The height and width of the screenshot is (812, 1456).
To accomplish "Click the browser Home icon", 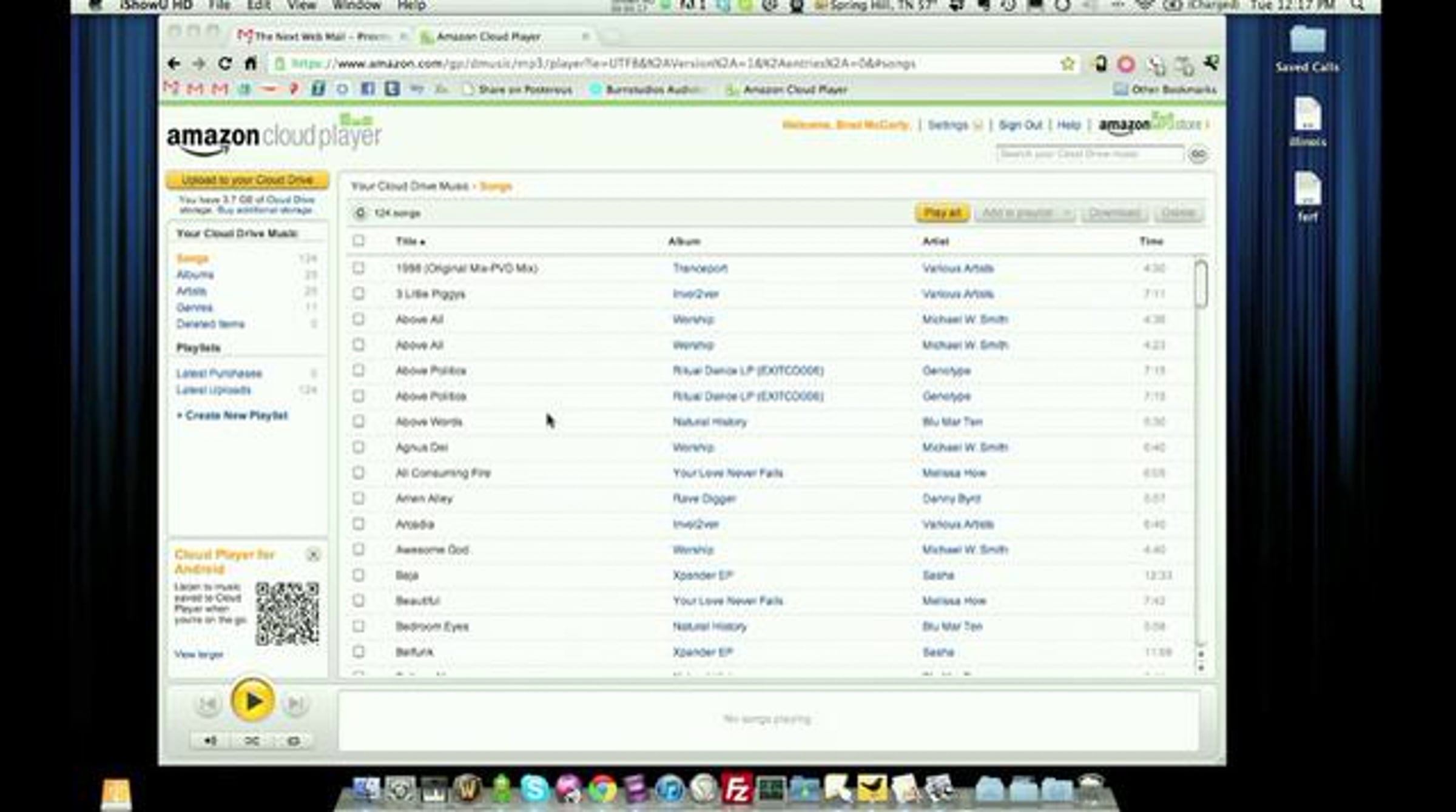I will (x=251, y=63).
